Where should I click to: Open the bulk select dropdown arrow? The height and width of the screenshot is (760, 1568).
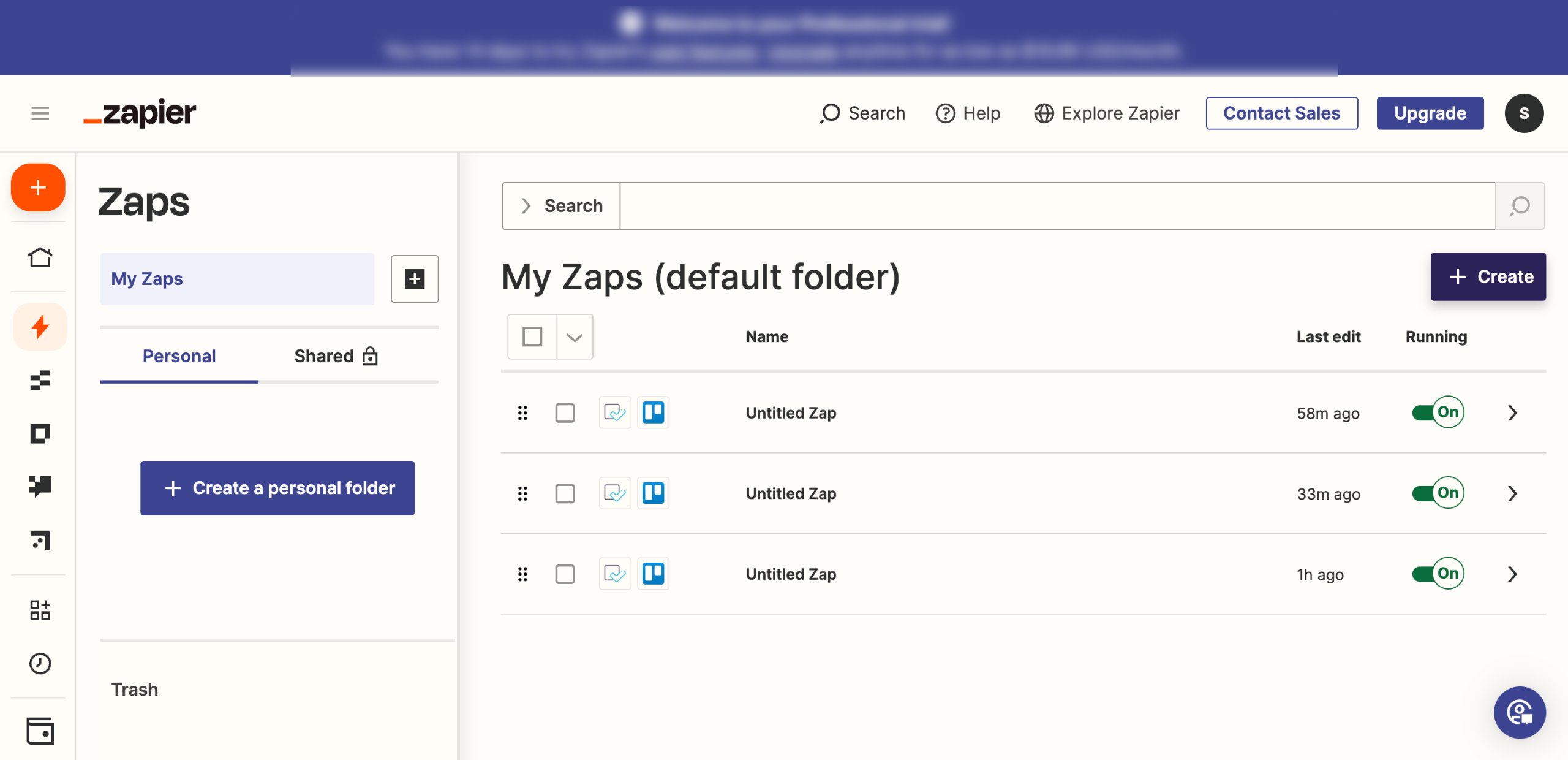(x=575, y=336)
